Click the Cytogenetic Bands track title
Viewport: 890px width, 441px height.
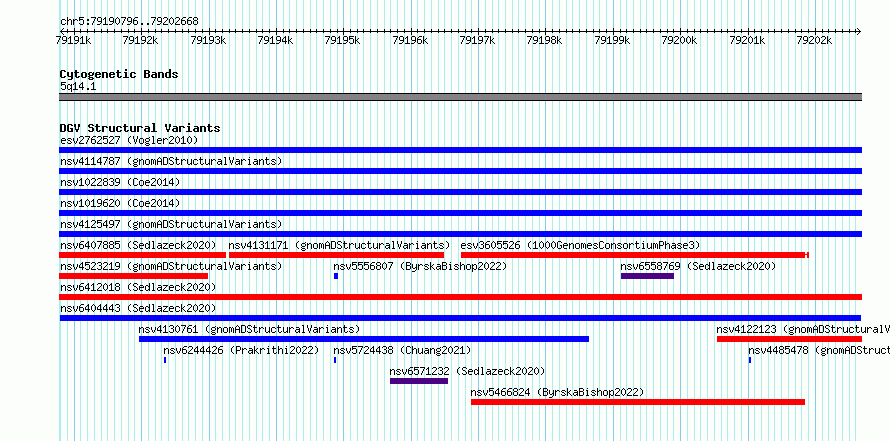click(119, 74)
